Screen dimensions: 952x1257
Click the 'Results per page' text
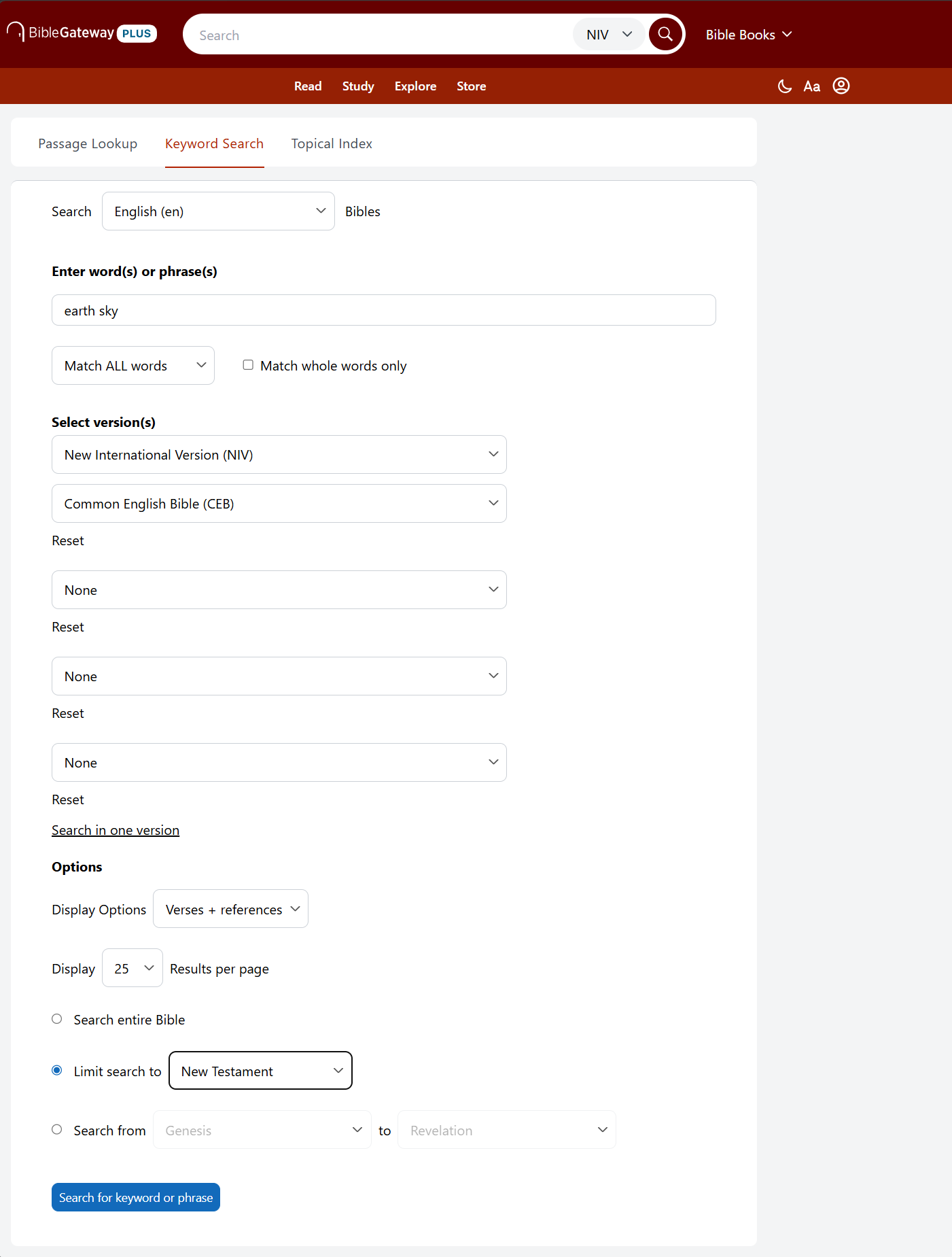pos(219,969)
